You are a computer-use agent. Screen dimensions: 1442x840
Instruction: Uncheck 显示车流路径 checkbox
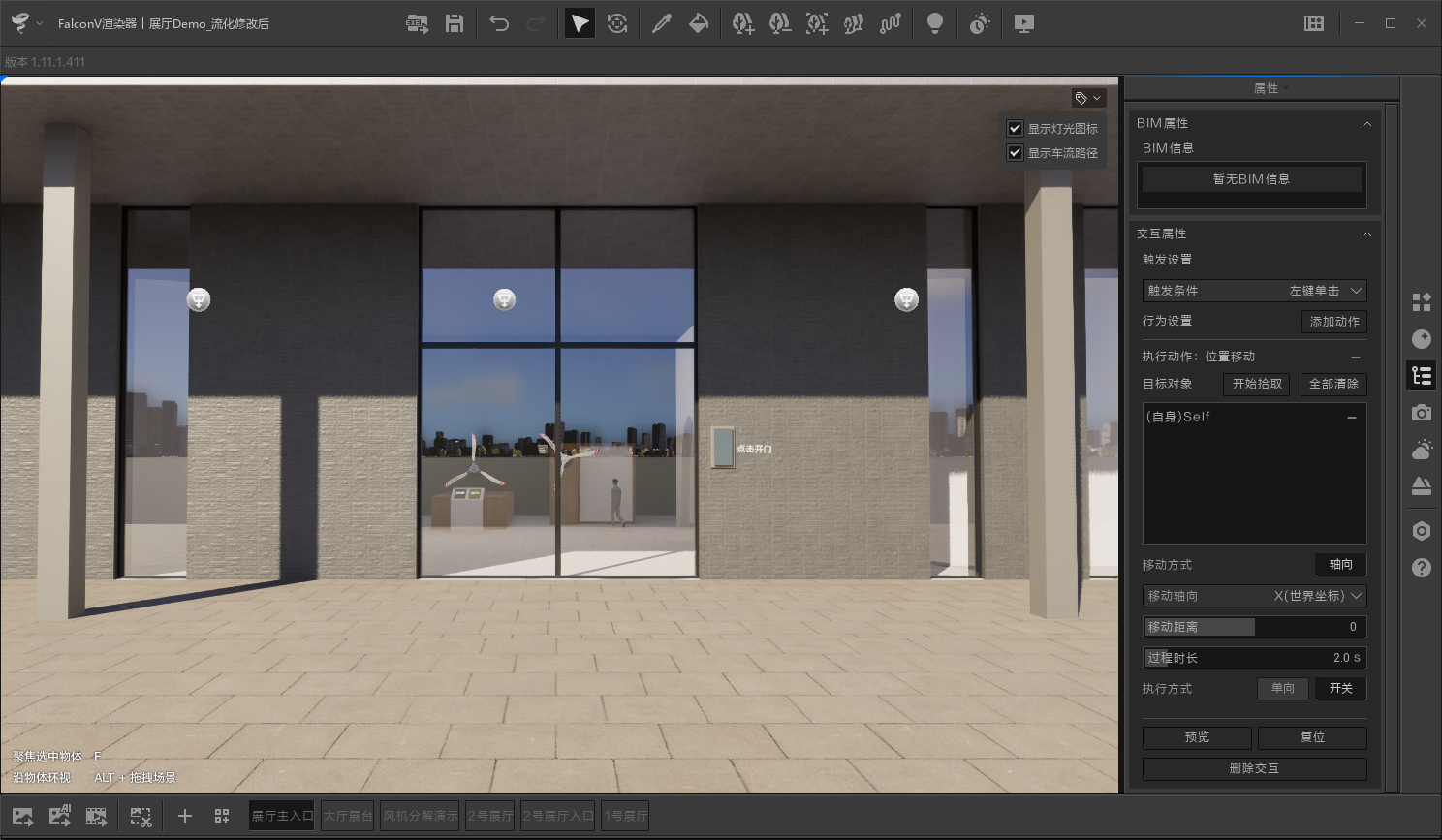click(1015, 152)
